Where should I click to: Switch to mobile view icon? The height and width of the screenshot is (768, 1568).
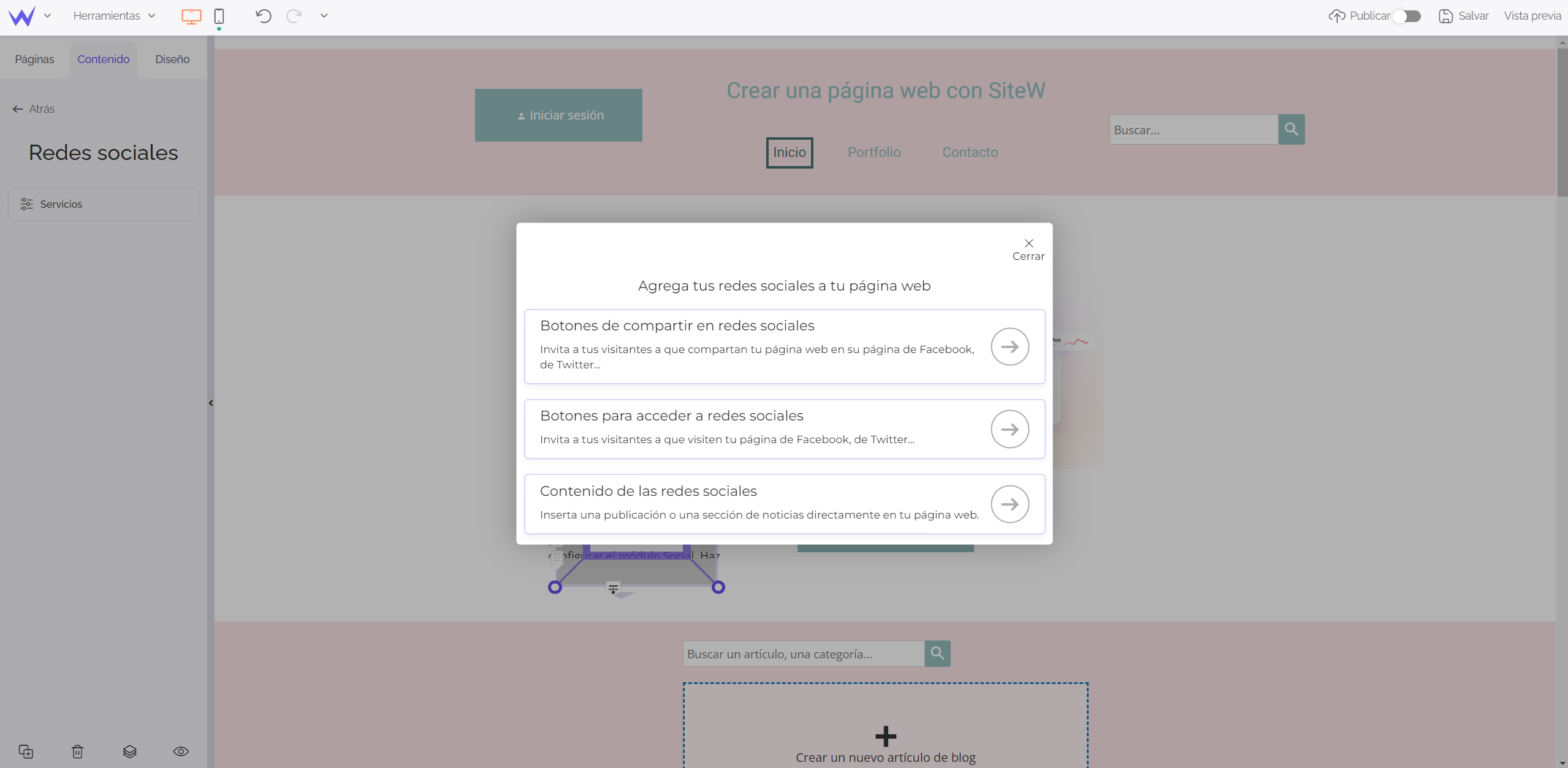coord(219,16)
